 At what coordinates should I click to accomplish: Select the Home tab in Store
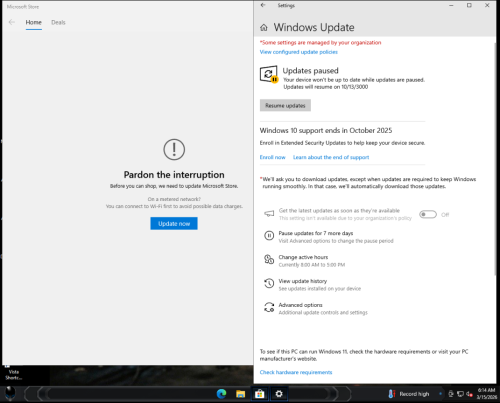34,22
